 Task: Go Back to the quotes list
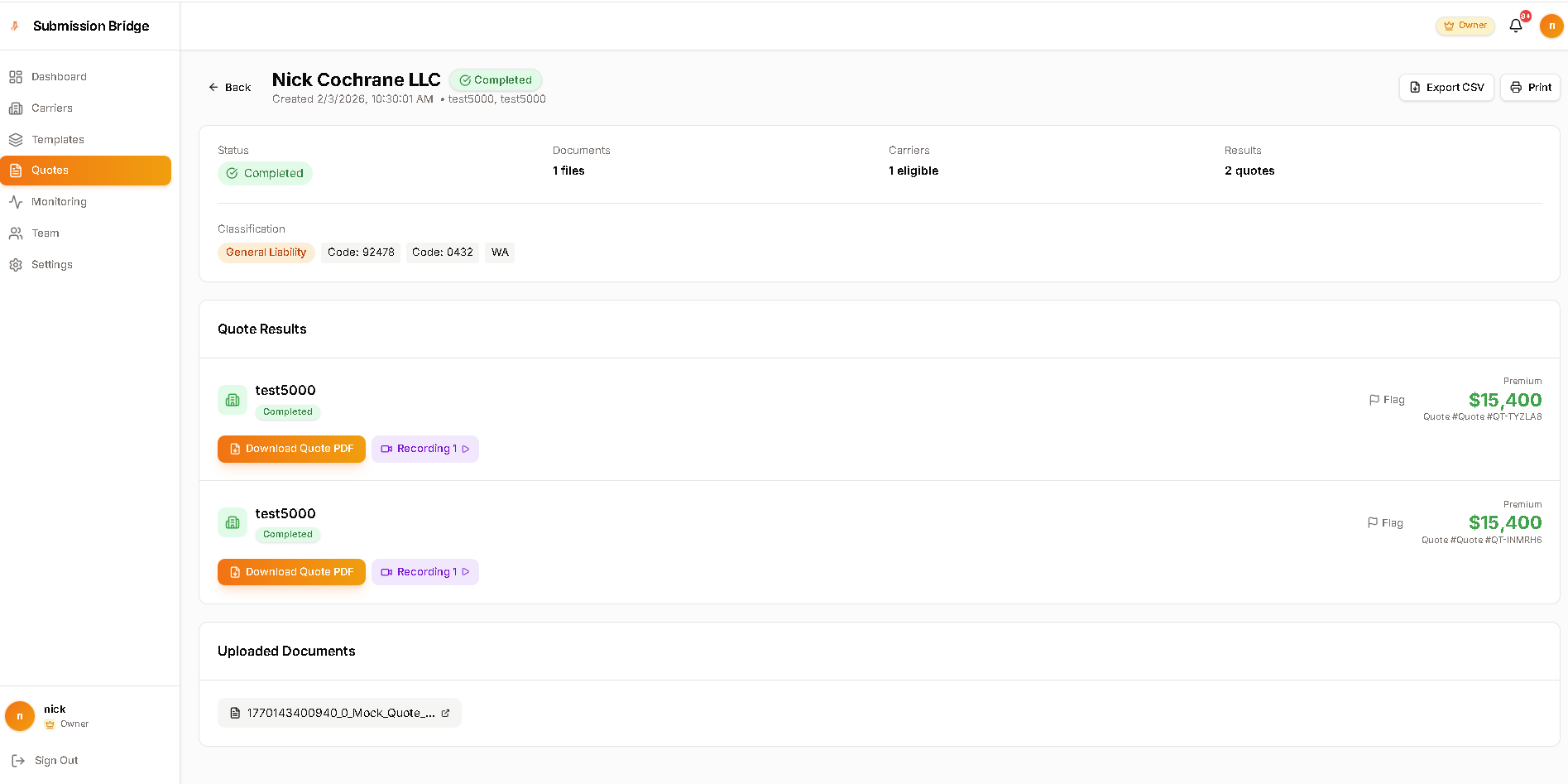230,87
